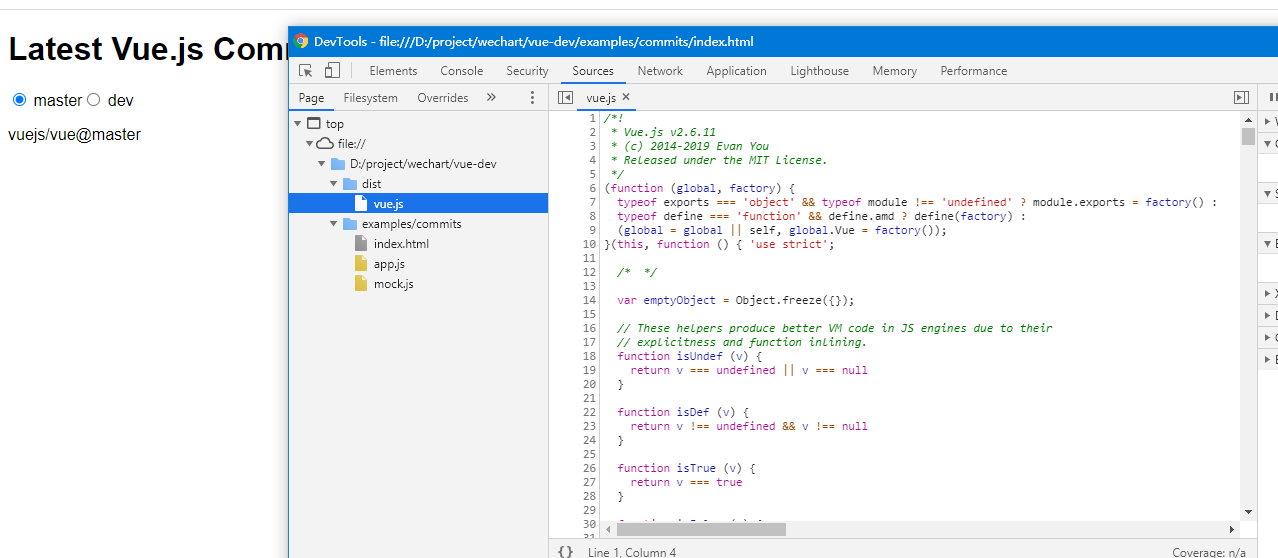
Task: Click the examples/commits folder icon
Action: [x=350, y=224]
